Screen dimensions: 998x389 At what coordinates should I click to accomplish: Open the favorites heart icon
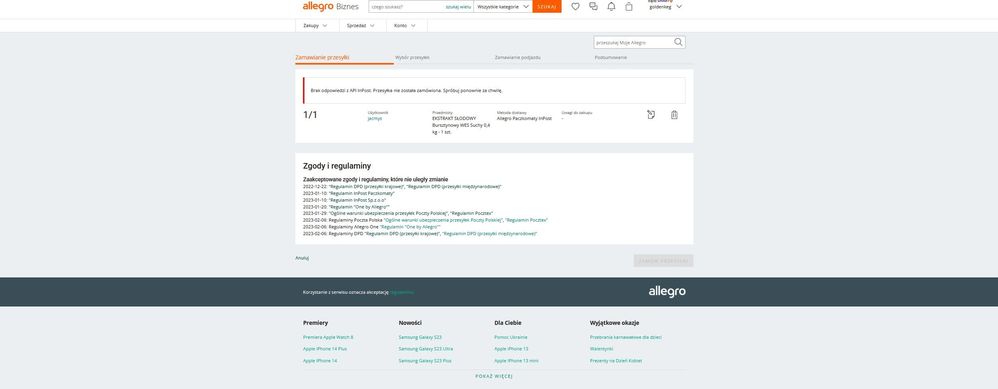(575, 6)
